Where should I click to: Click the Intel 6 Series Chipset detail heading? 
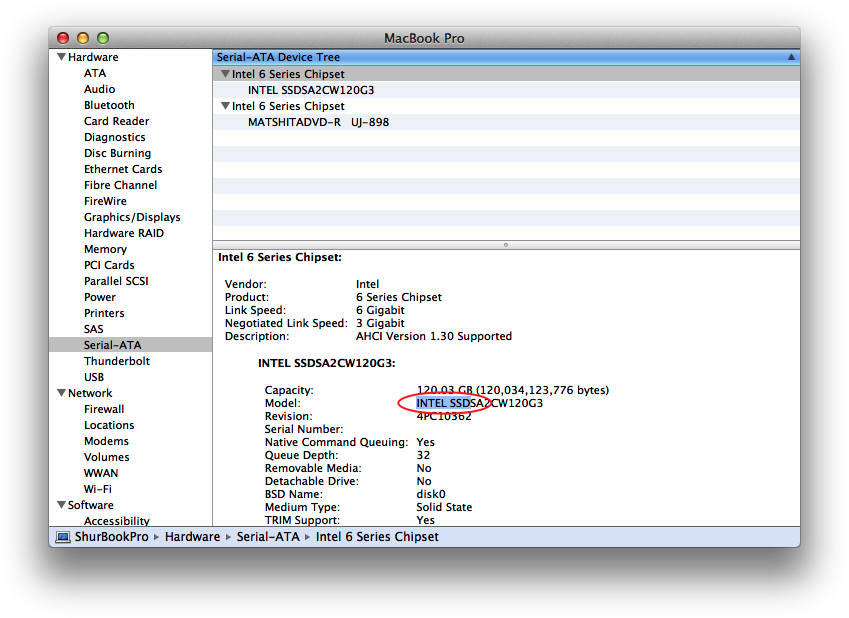point(279,257)
